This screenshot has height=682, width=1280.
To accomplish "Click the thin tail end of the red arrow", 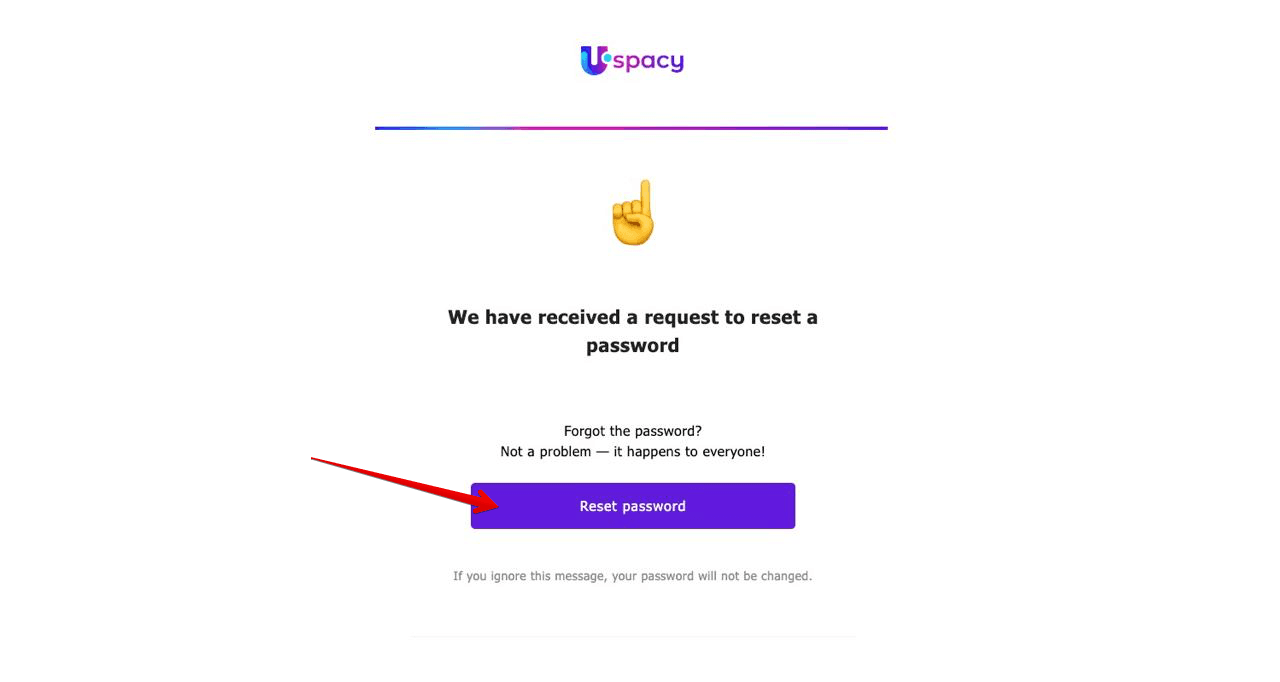I will (x=316, y=460).
